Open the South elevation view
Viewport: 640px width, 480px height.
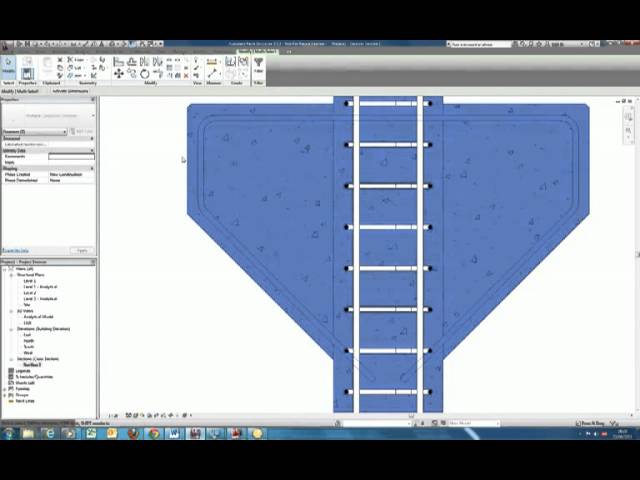tap(29, 347)
